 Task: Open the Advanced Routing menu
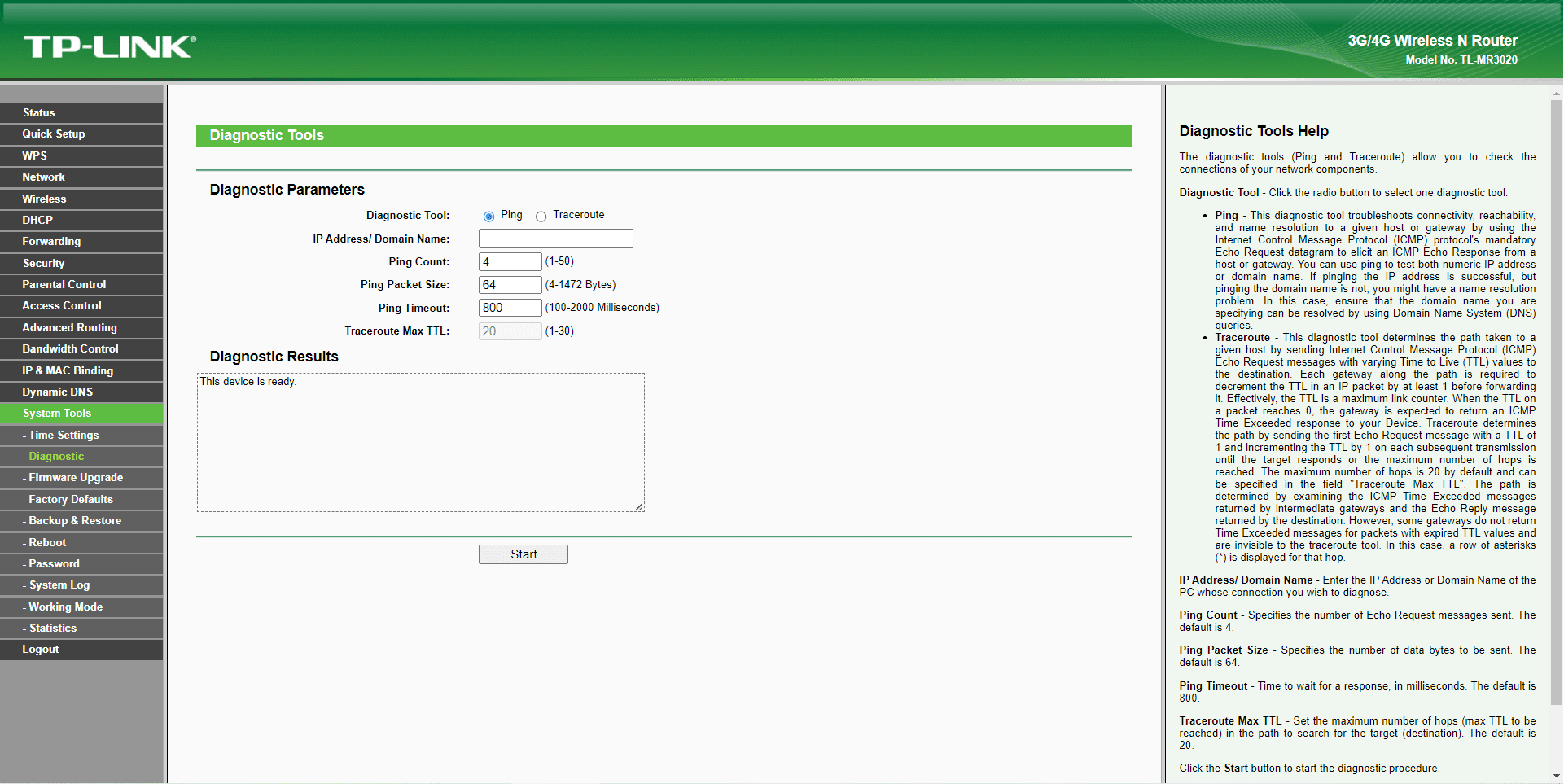coord(81,327)
